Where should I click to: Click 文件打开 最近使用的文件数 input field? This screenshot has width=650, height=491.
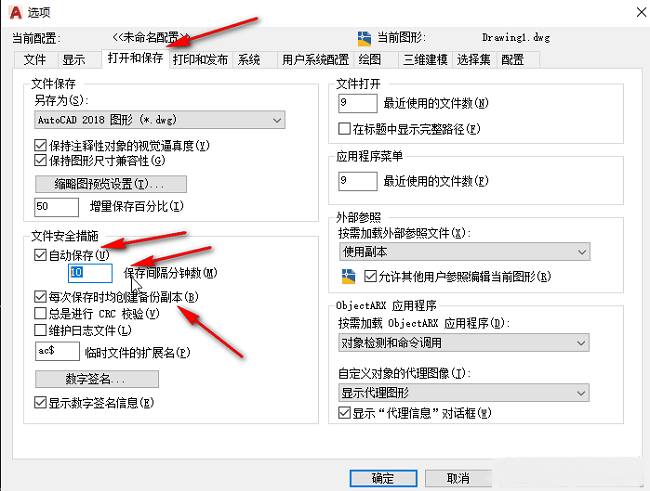(x=358, y=103)
